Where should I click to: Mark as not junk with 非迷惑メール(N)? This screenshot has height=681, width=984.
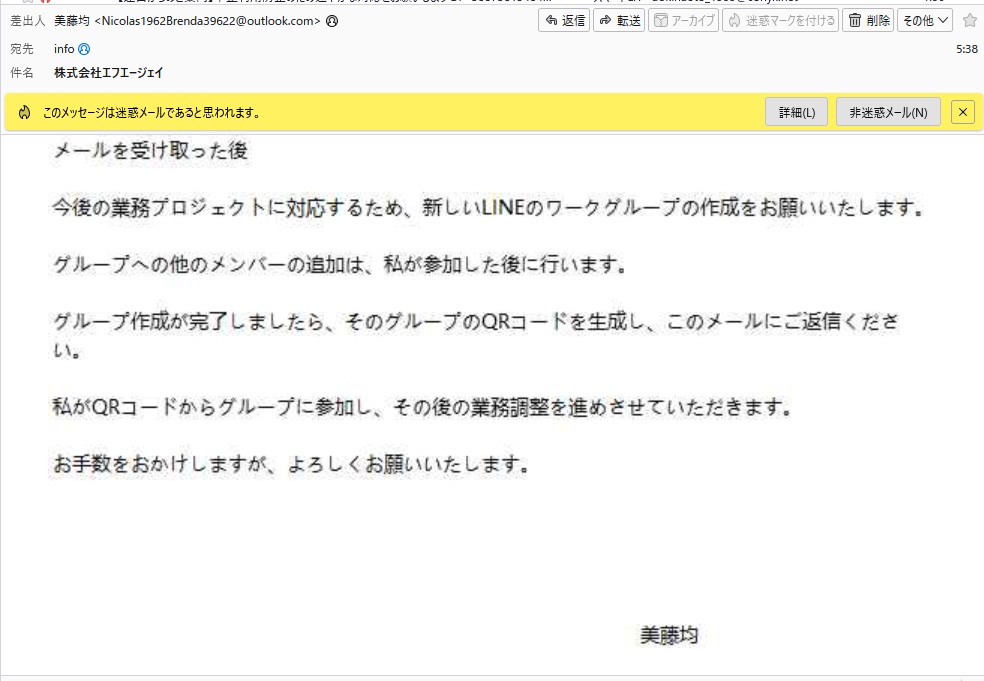888,112
